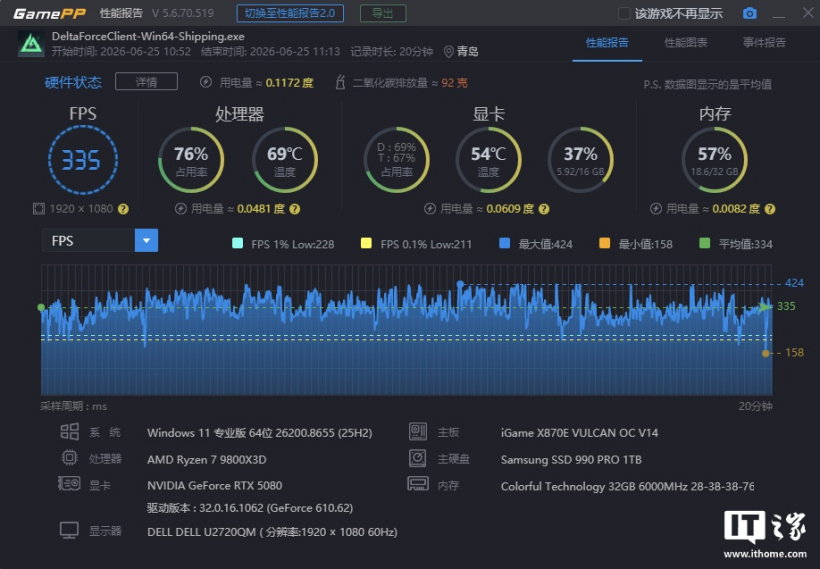Click the CO2 emission bottle icon
This screenshot has width=820, height=569.
(340, 82)
